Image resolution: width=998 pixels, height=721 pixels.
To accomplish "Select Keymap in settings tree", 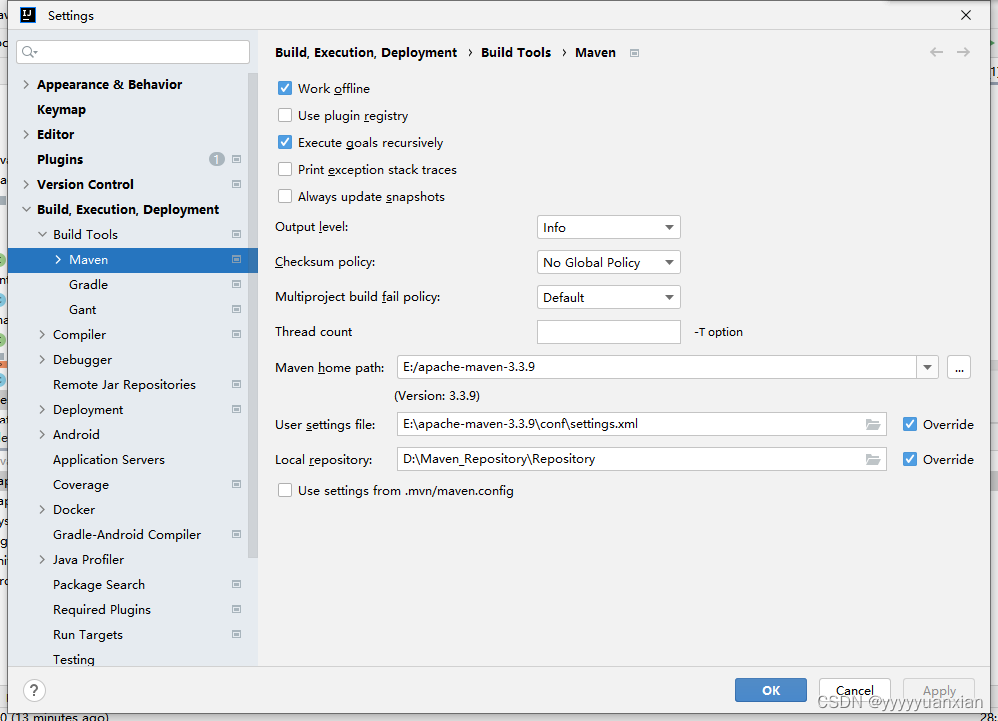I will point(61,109).
